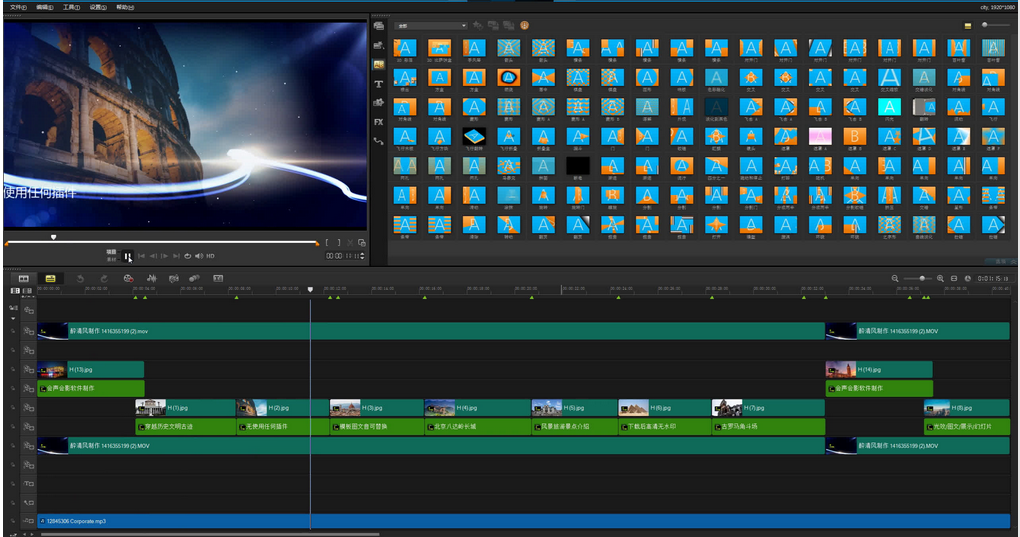Open the Title (T) library icon
This screenshot has width=1020, height=537.
tap(379, 84)
